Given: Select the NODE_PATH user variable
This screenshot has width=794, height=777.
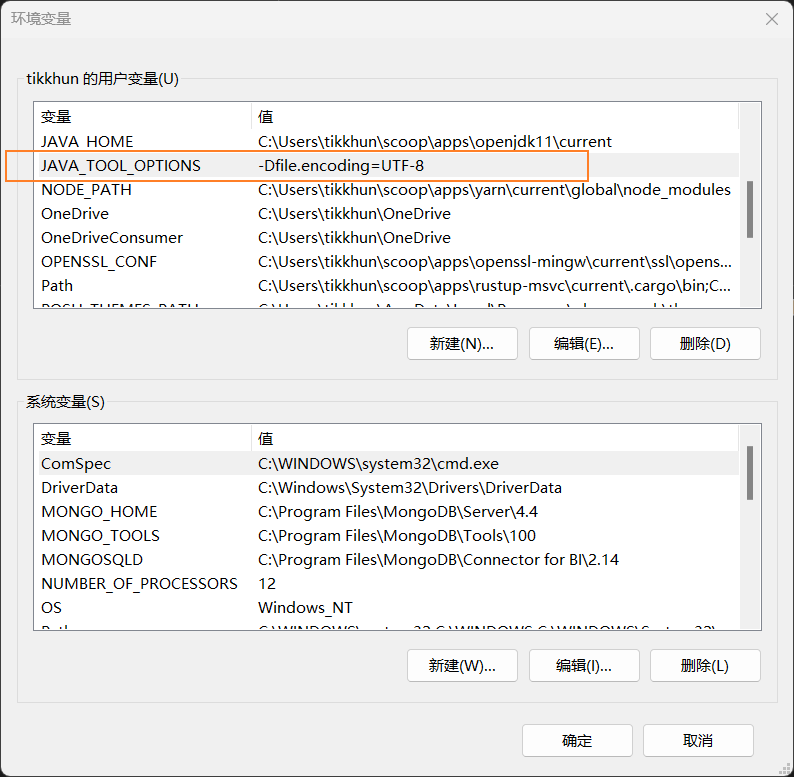Looking at the screenshot, I should tap(388, 189).
